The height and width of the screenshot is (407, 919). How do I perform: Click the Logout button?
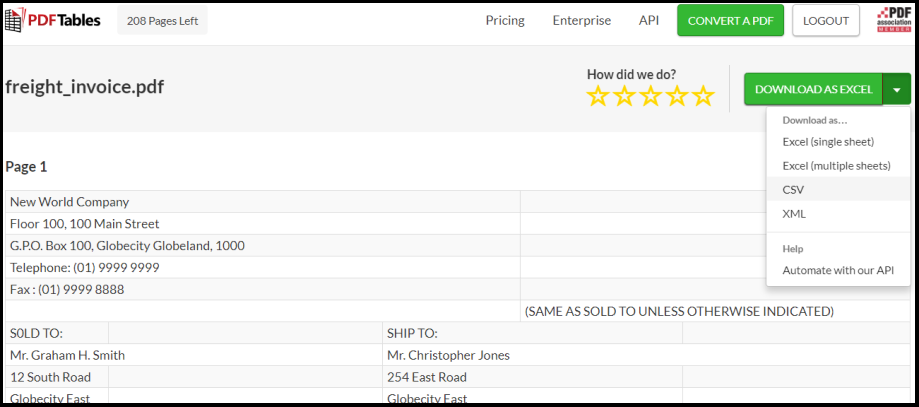coord(826,20)
